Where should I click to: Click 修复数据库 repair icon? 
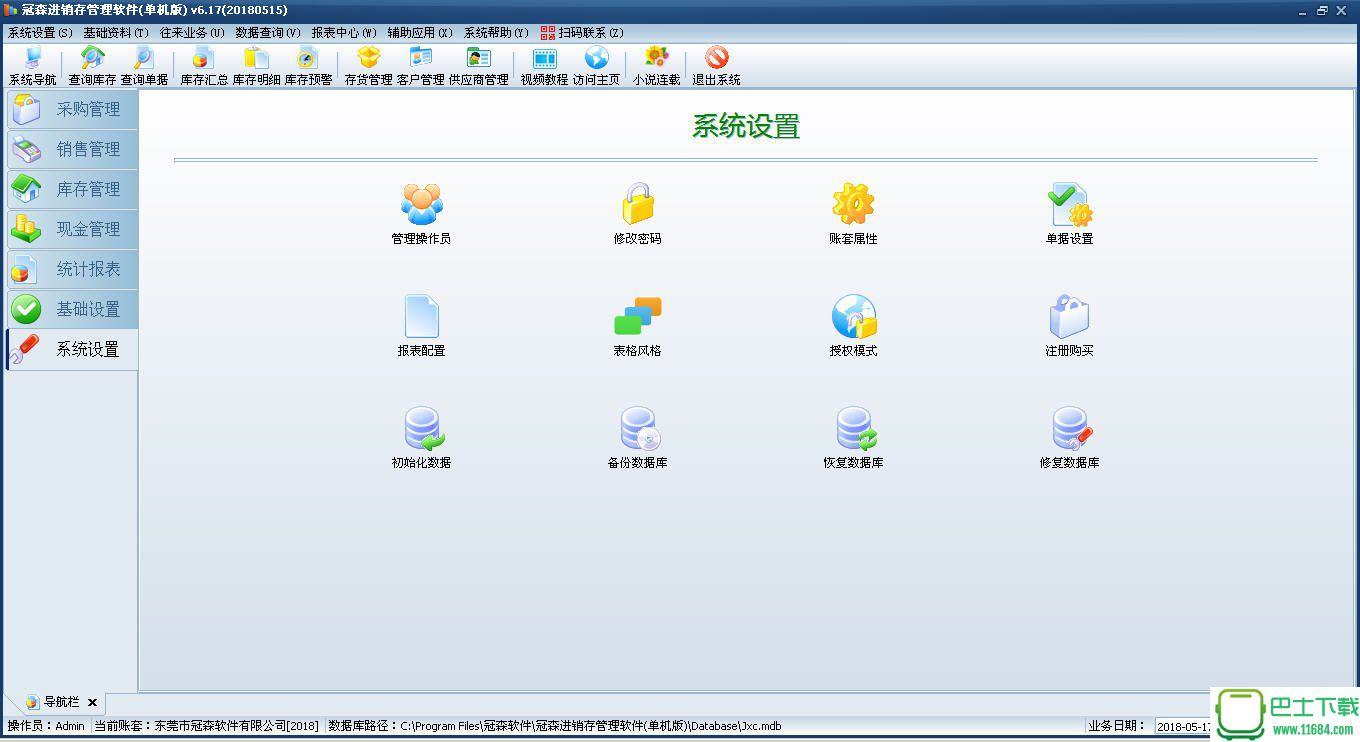point(1071,428)
